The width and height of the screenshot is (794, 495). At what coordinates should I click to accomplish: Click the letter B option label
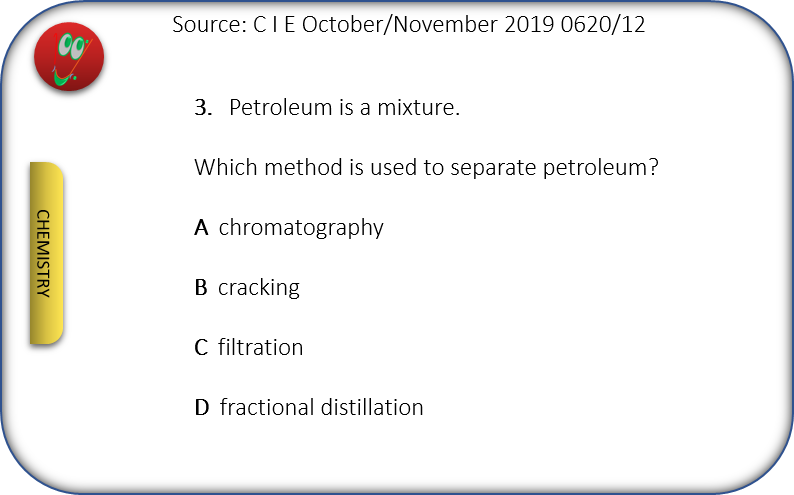pos(201,287)
